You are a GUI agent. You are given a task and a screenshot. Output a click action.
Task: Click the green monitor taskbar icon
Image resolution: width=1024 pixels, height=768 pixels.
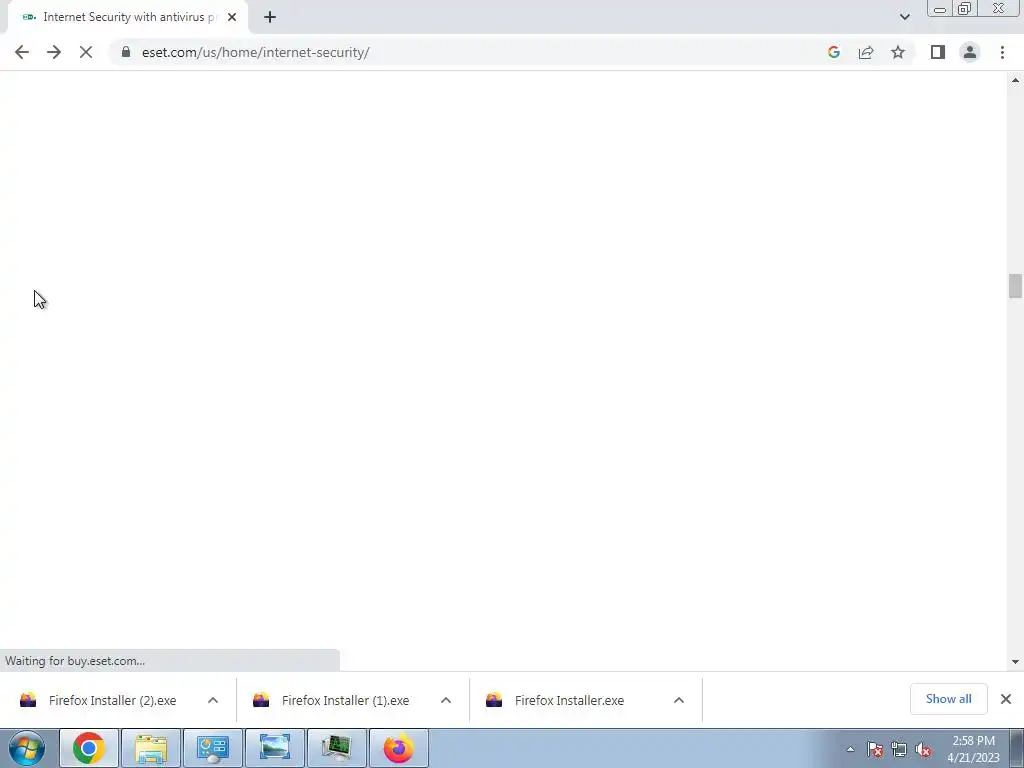(x=336, y=748)
